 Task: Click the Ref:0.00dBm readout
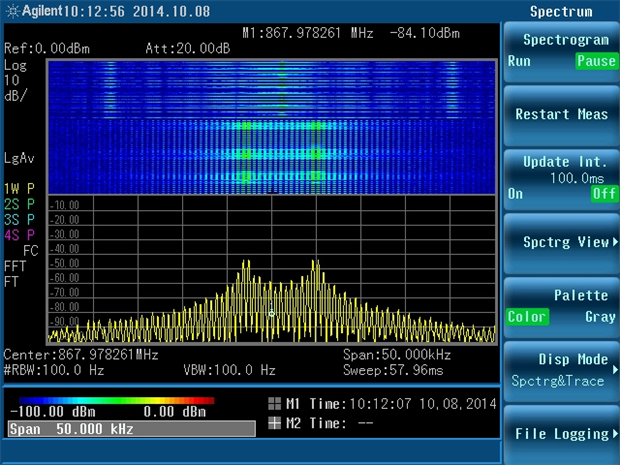pos(47,49)
